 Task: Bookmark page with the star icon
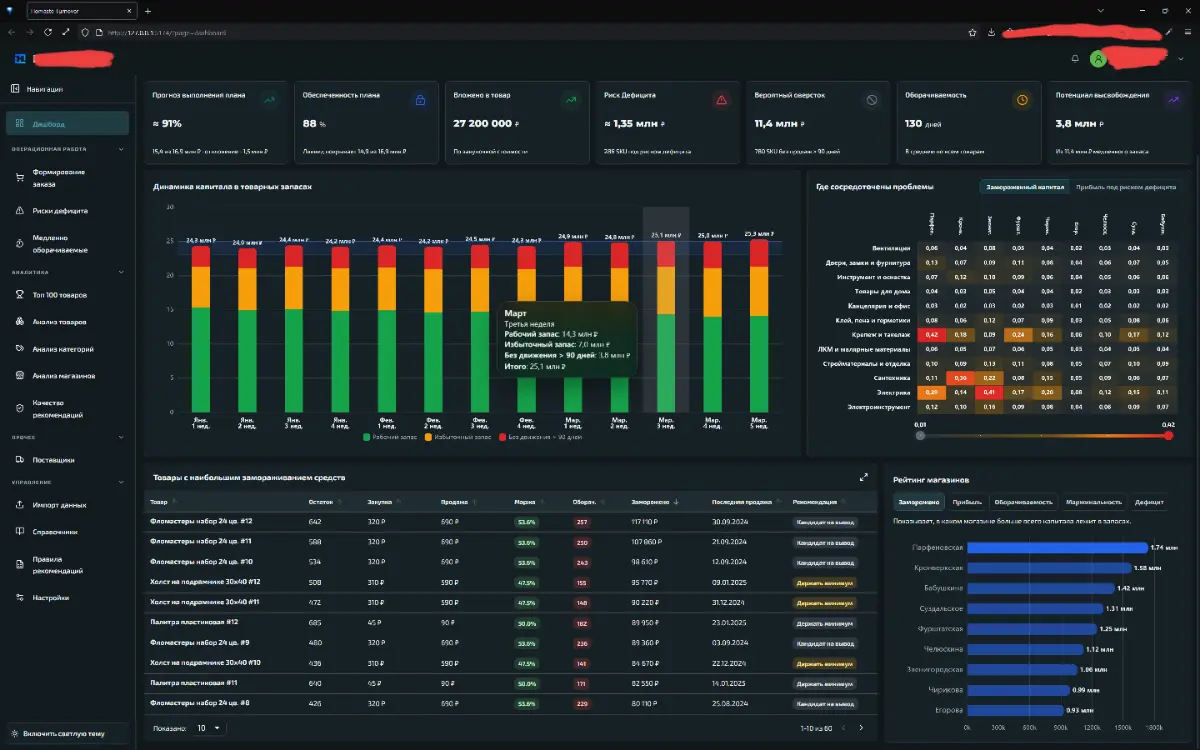click(972, 32)
